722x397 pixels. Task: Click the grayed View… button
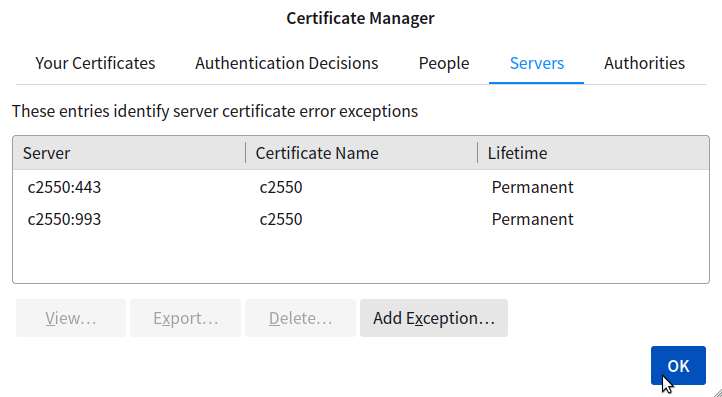point(71,318)
